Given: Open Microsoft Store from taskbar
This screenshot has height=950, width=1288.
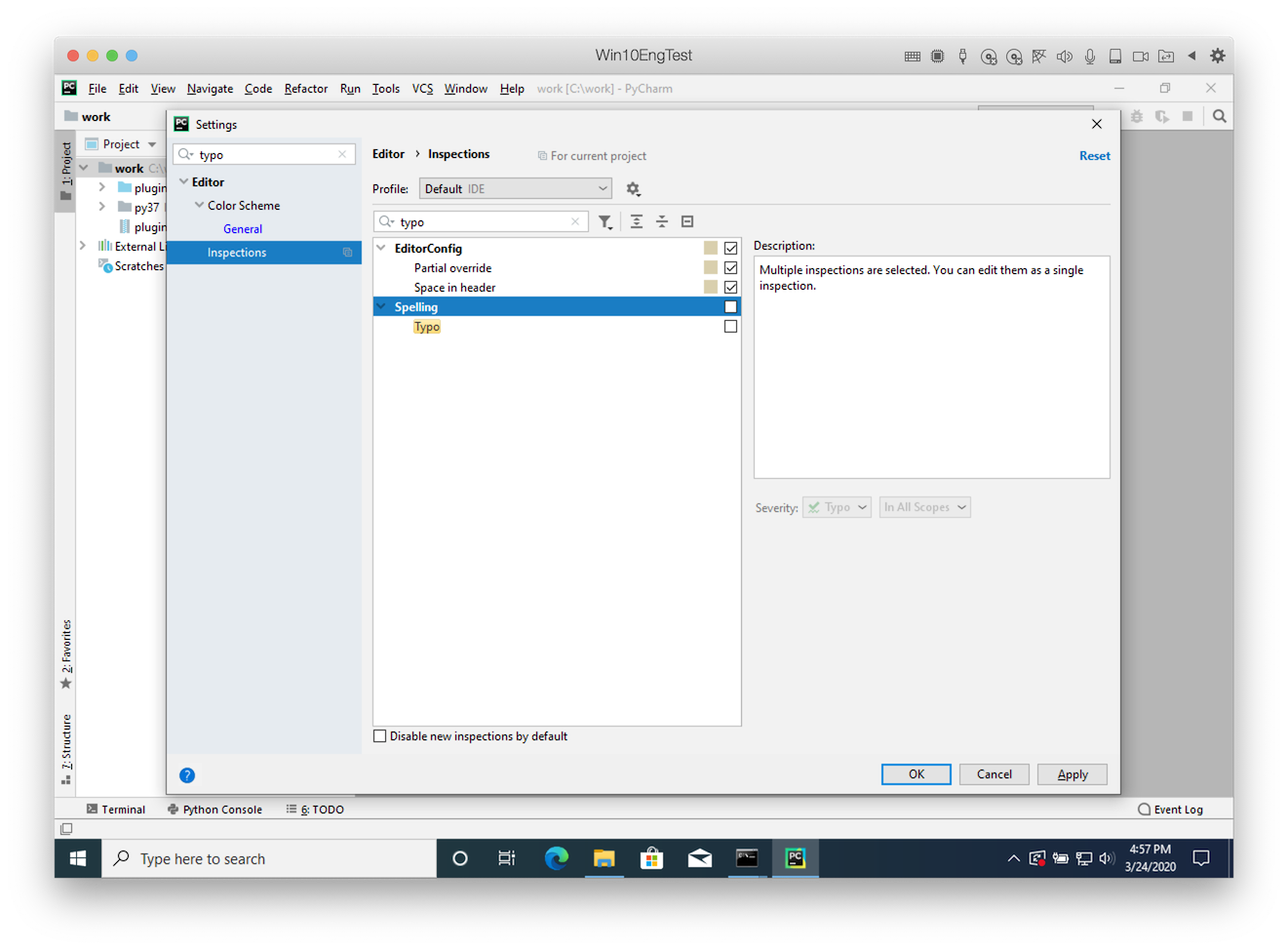Looking at the screenshot, I should pos(651,858).
